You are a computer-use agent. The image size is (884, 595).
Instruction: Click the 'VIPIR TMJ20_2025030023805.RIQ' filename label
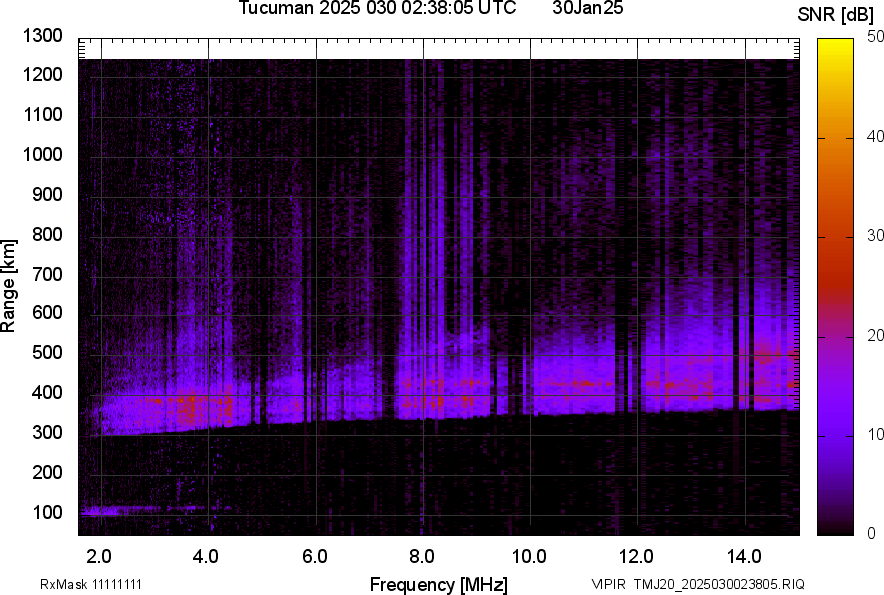(697, 584)
